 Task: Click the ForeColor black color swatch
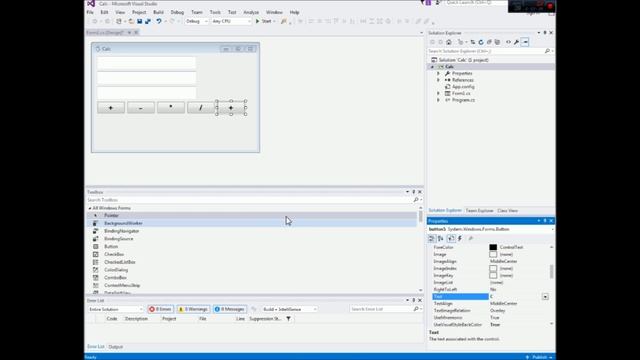[493, 247]
